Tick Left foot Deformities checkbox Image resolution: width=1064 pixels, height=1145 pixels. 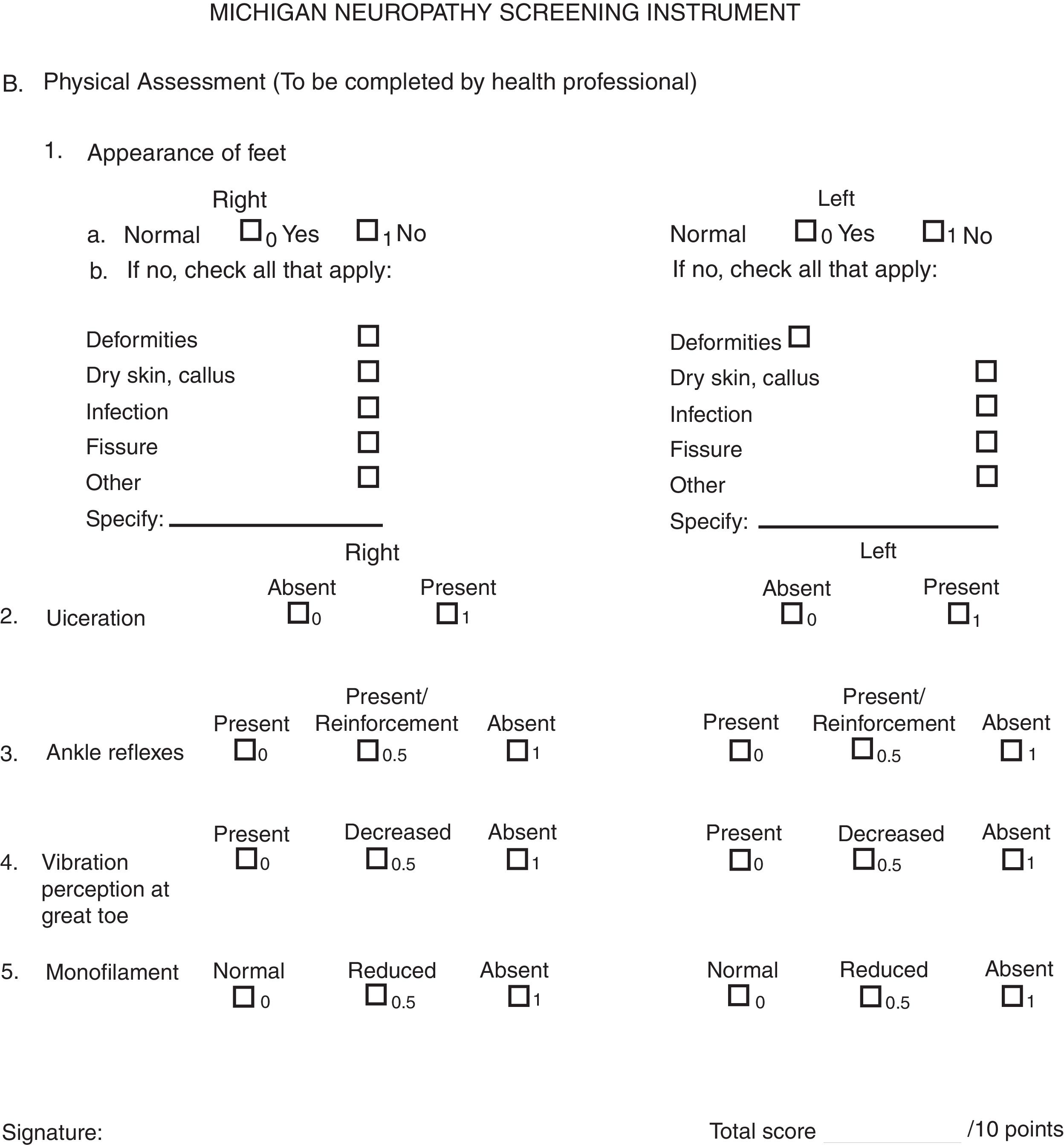[x=798, y=336]
